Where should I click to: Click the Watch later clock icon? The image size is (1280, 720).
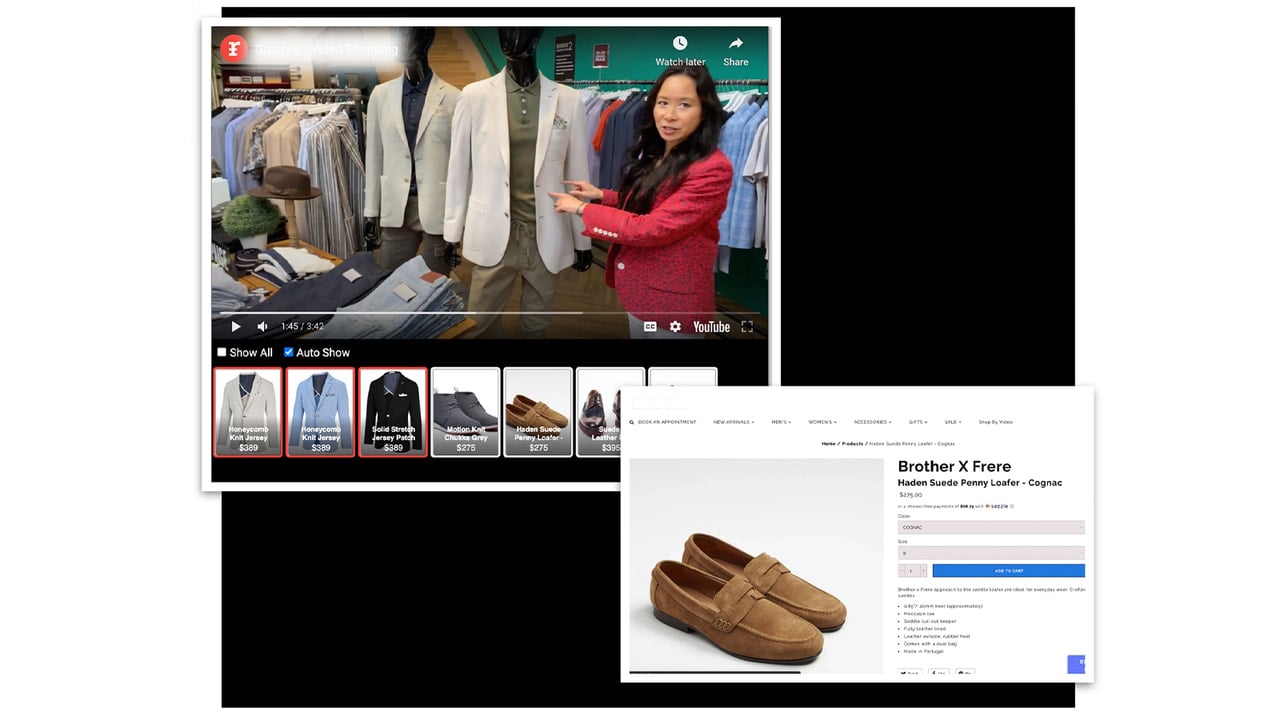coord(680,43)
